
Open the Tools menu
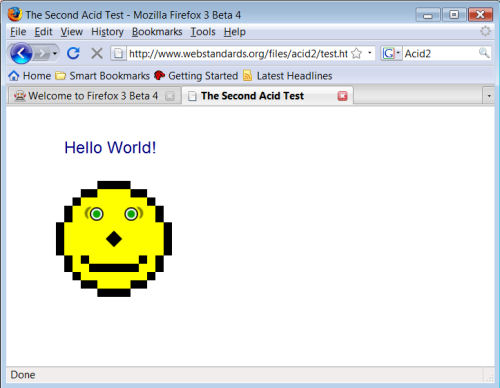[203, 32]
